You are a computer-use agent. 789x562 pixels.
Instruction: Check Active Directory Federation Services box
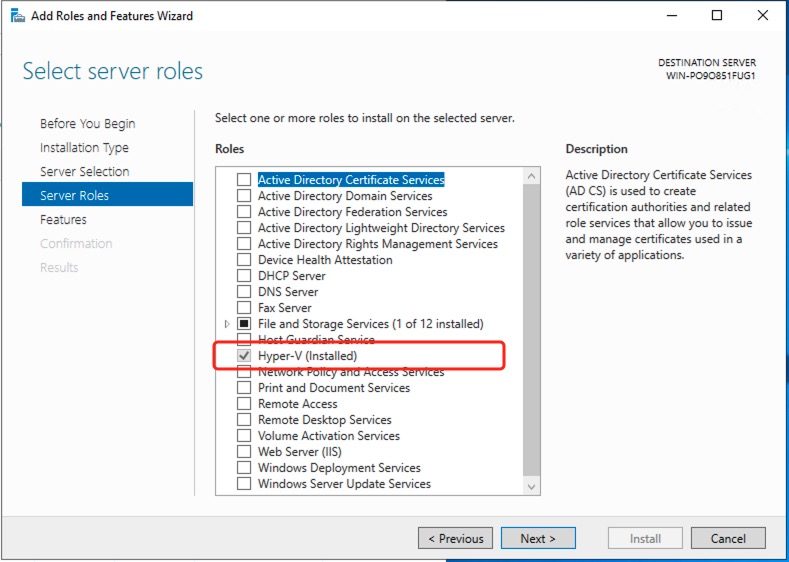point(244,212)
